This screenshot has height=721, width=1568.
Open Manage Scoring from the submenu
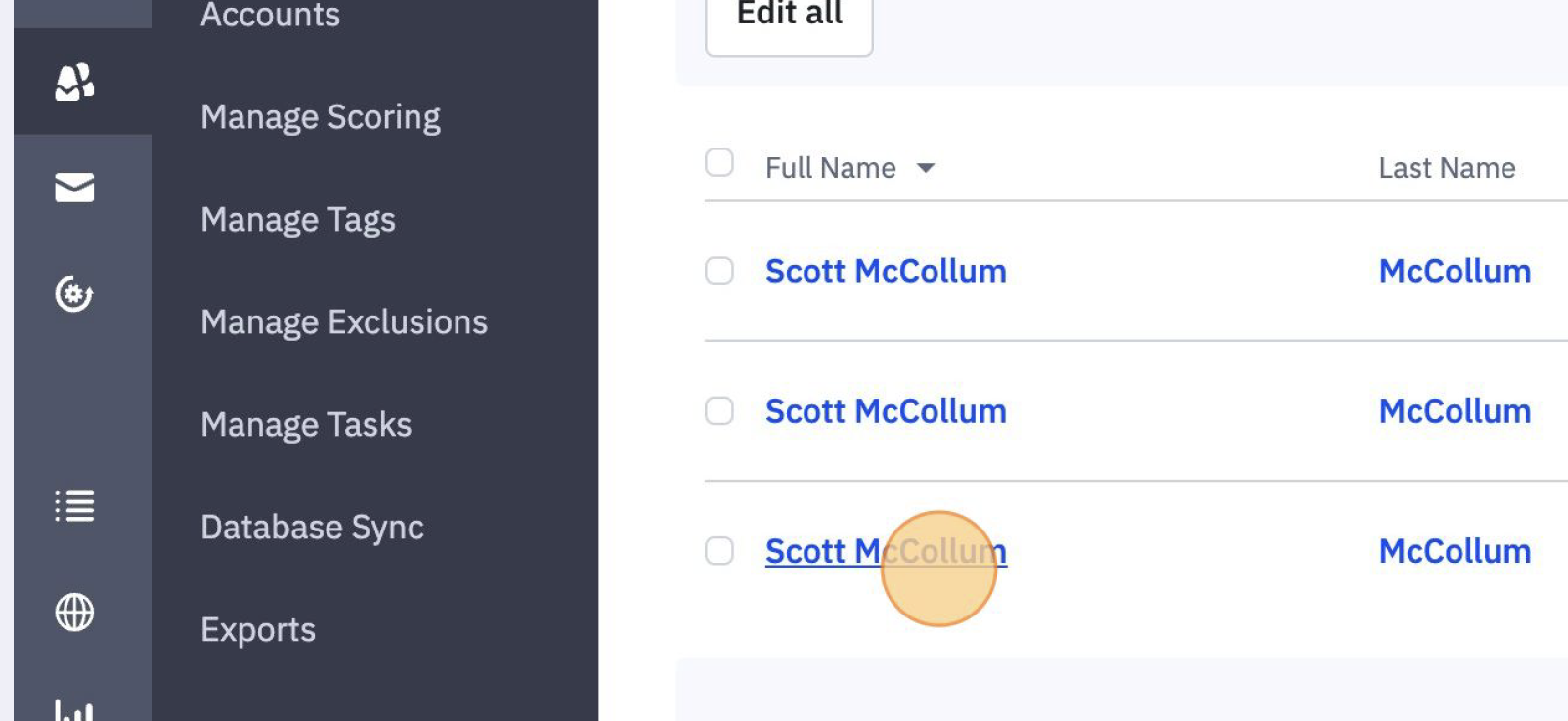(x=320, y=117)
